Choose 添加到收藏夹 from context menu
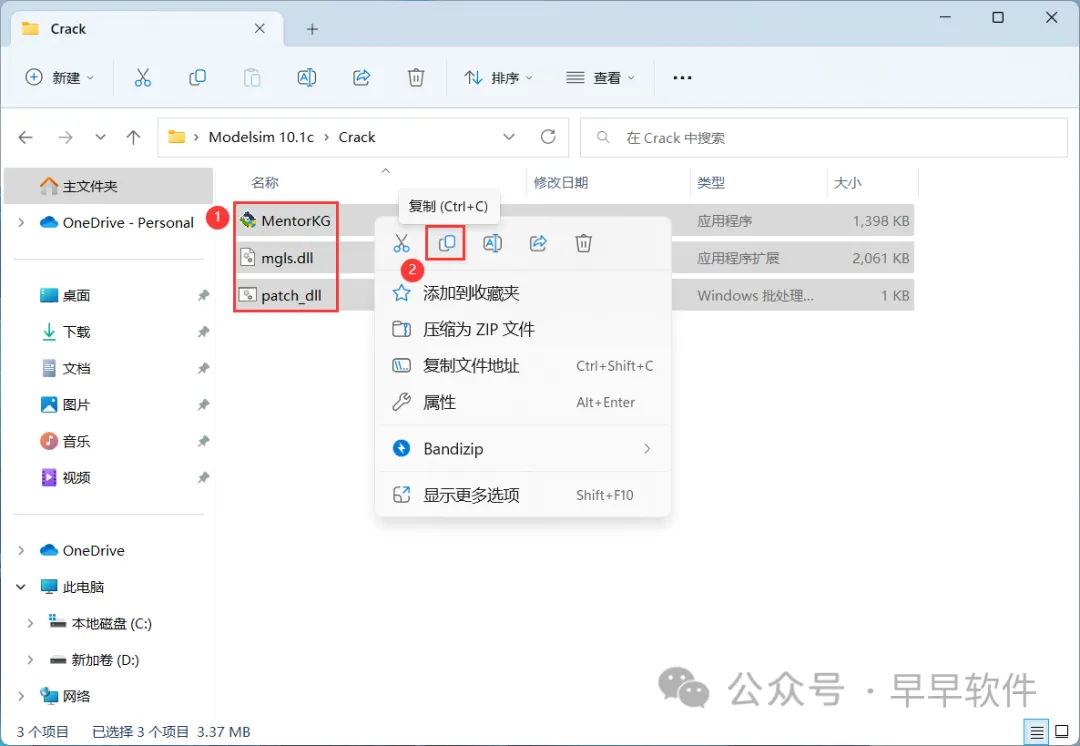 click(x=524, y=293)
